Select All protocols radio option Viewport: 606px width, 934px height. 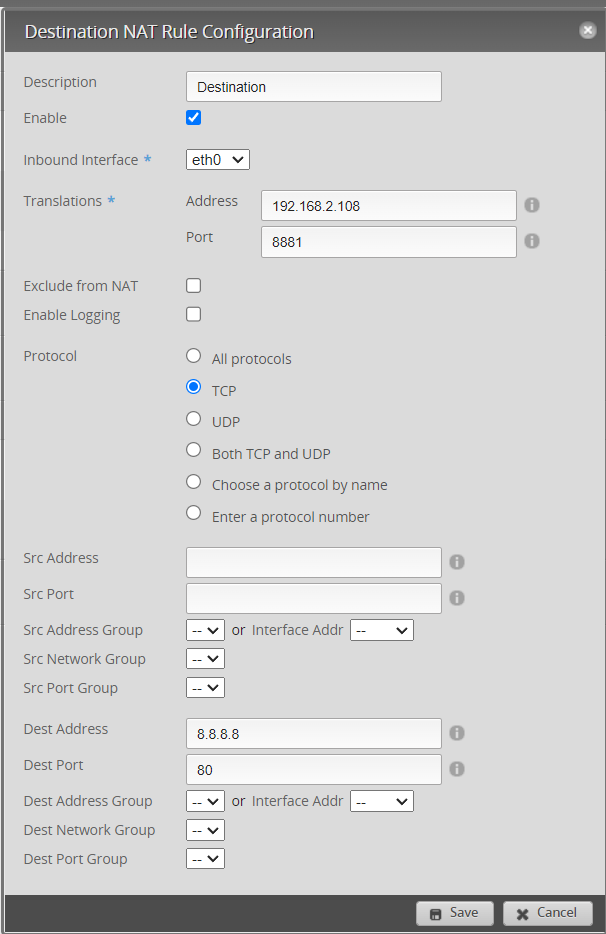194,356
